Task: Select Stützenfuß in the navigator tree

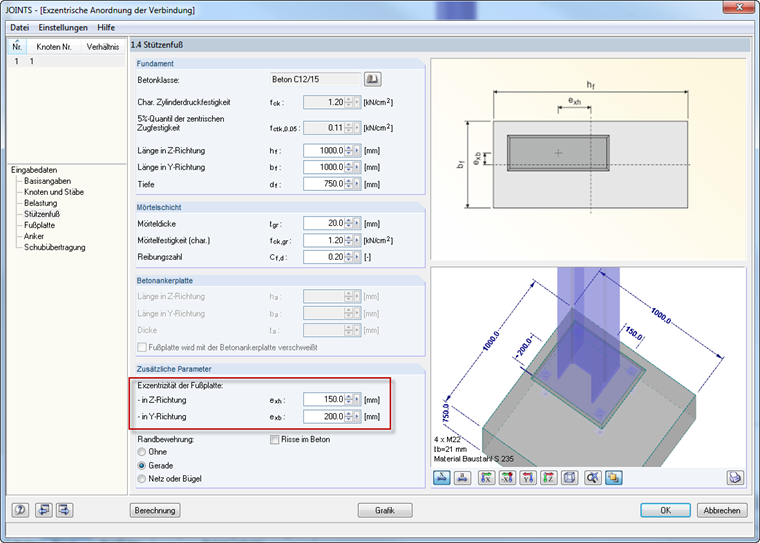Action: point(42,214)
